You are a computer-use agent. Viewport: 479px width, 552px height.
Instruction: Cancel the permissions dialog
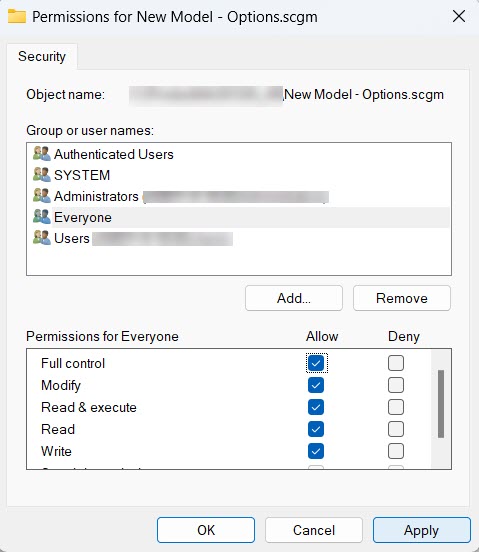tap(314, 530)
